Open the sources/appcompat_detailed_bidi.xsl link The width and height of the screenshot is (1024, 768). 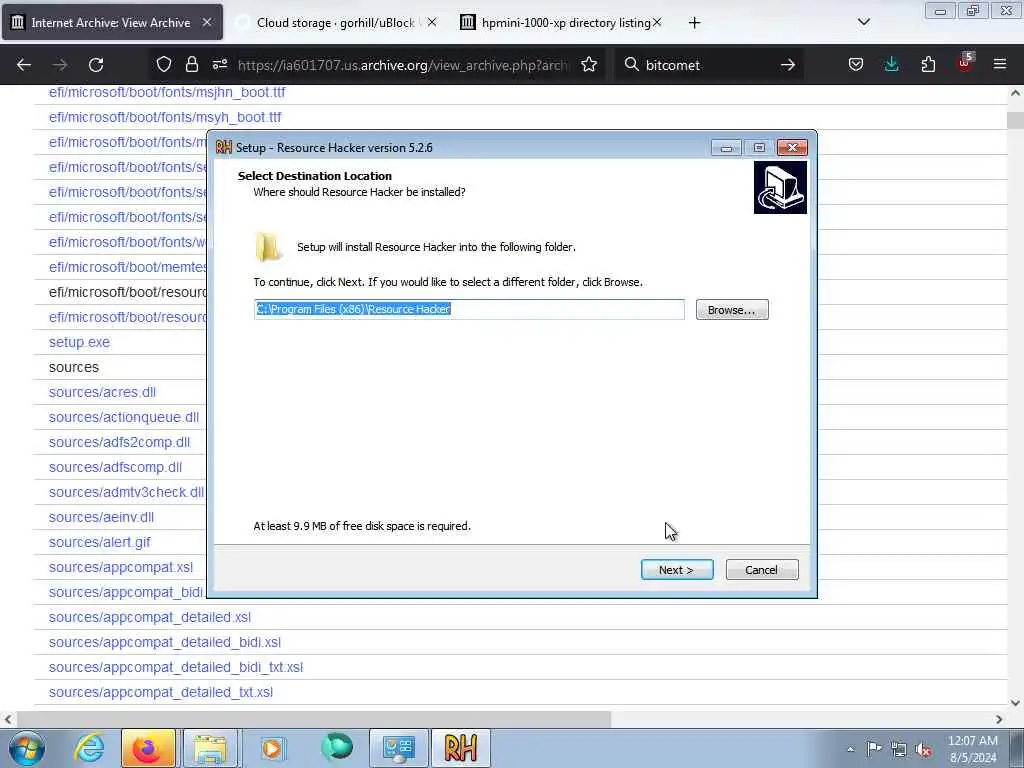[x=165, y=642]
